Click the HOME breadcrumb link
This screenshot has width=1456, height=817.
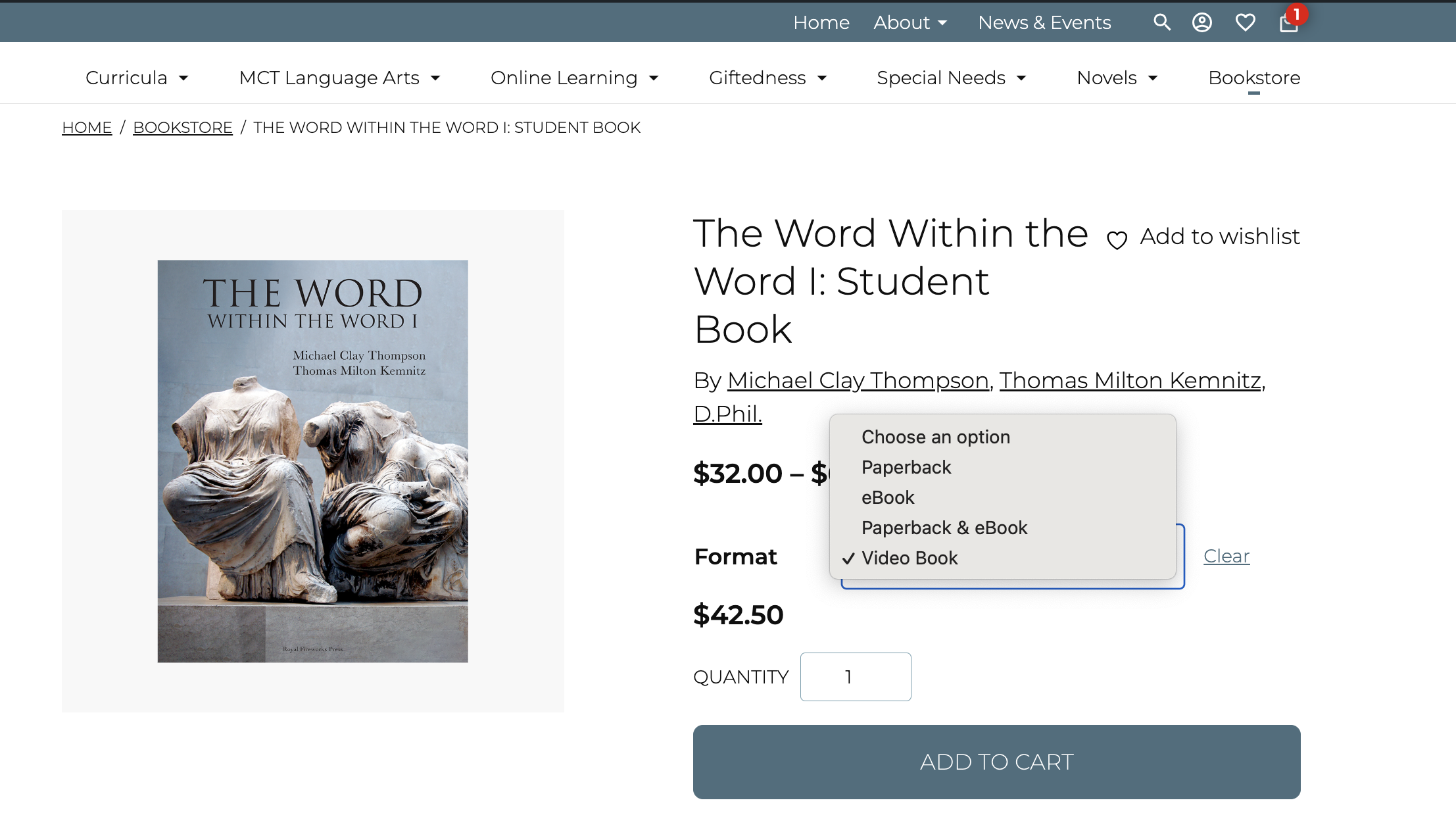click(87, 127)
